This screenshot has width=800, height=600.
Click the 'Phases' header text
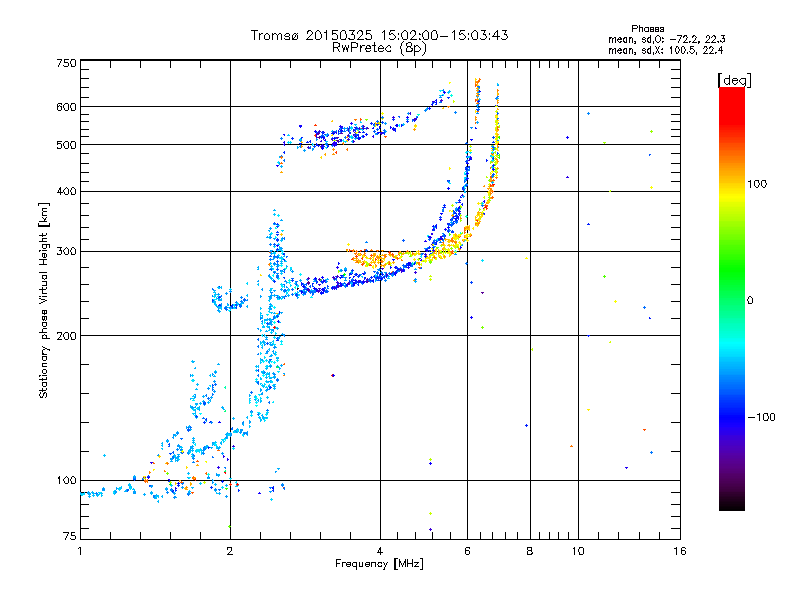(647, 29)
